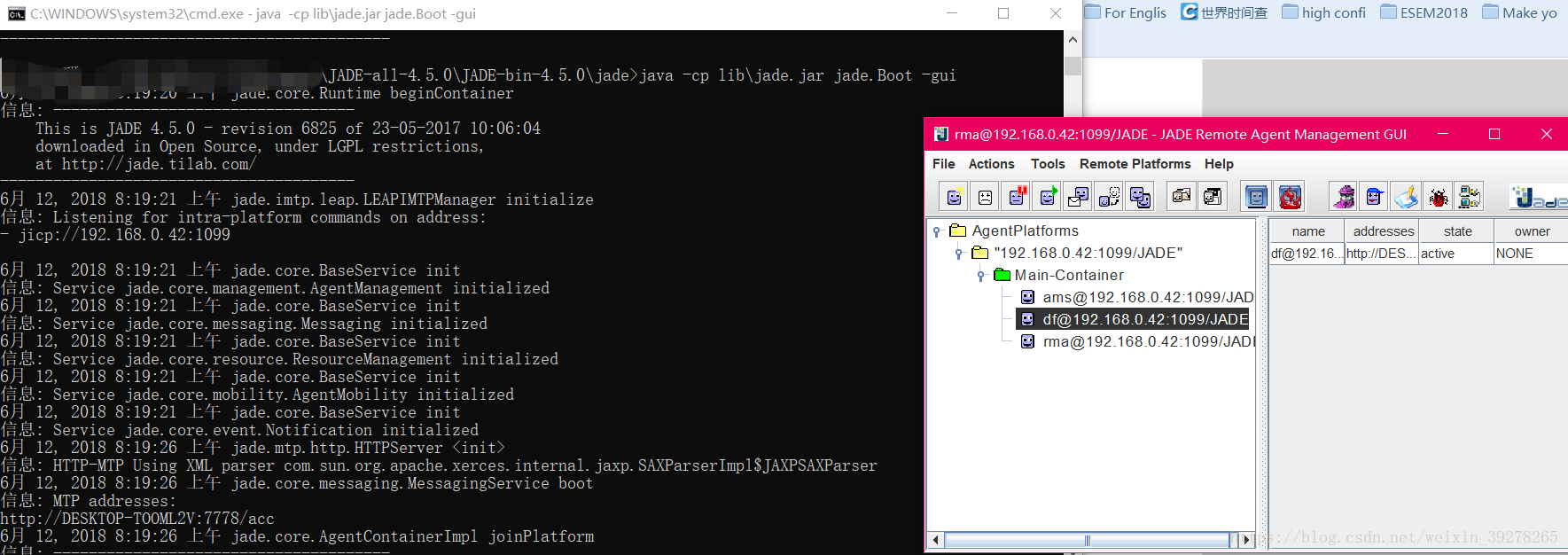
Task: Click the Save Agent floppy icon
Action: (x=1213, y=197)
